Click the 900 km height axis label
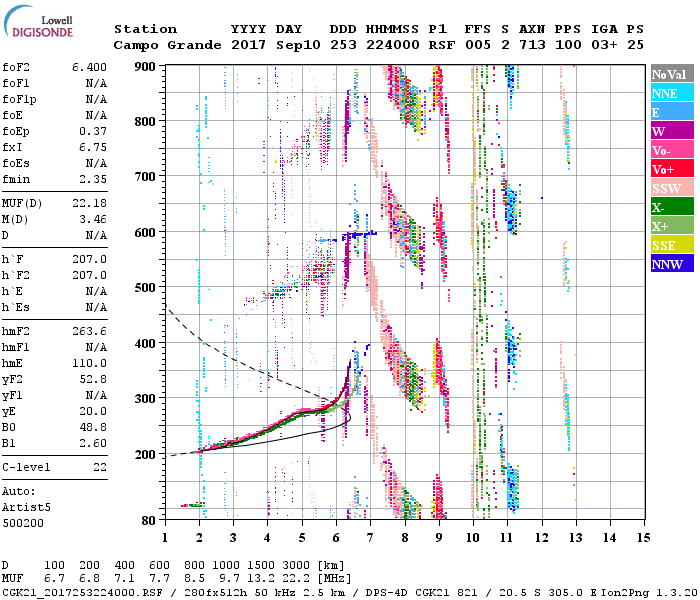The image size is (700, 600). click(147, 66)
